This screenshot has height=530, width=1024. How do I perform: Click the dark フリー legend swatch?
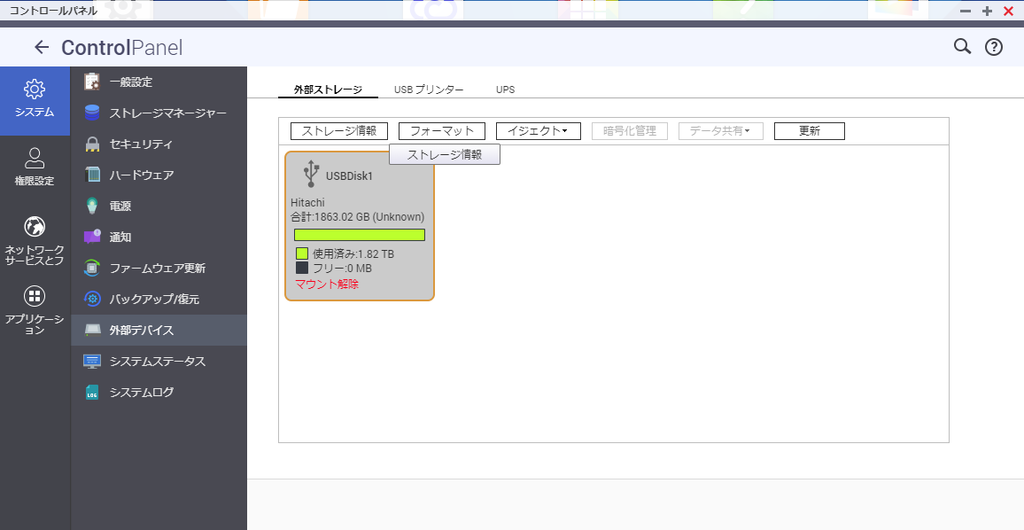(x=302, y=268)
